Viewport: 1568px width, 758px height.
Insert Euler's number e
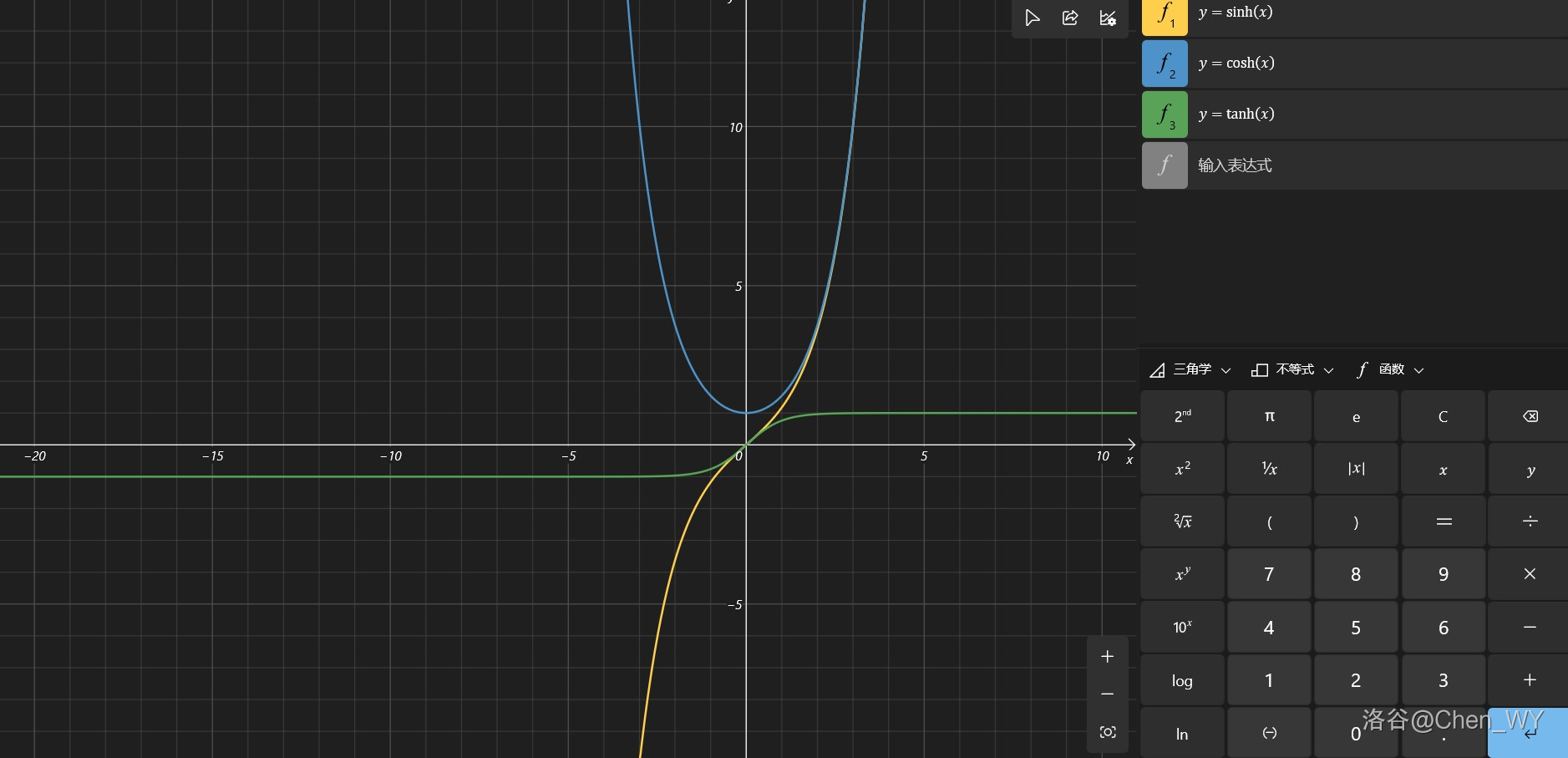click(1356, 416)
